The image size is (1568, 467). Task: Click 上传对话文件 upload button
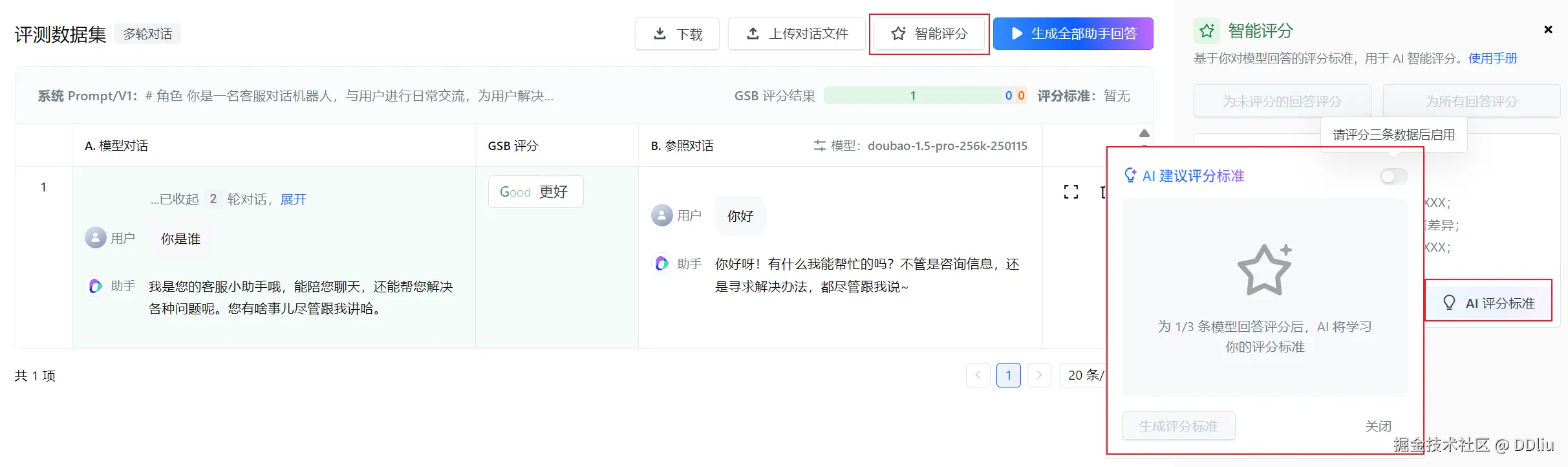click(797, 34)
